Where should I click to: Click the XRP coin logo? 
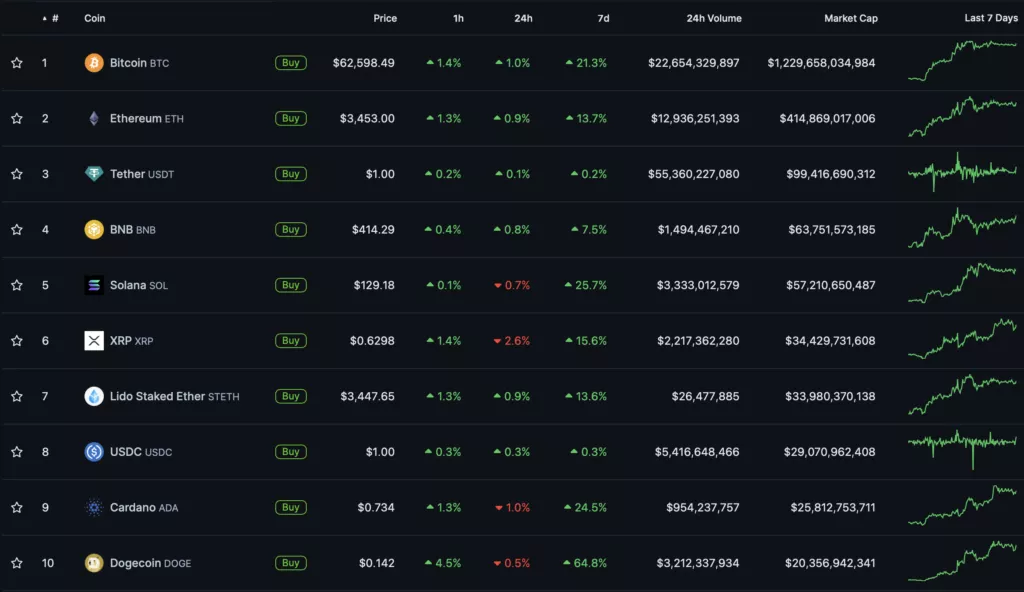94,340
